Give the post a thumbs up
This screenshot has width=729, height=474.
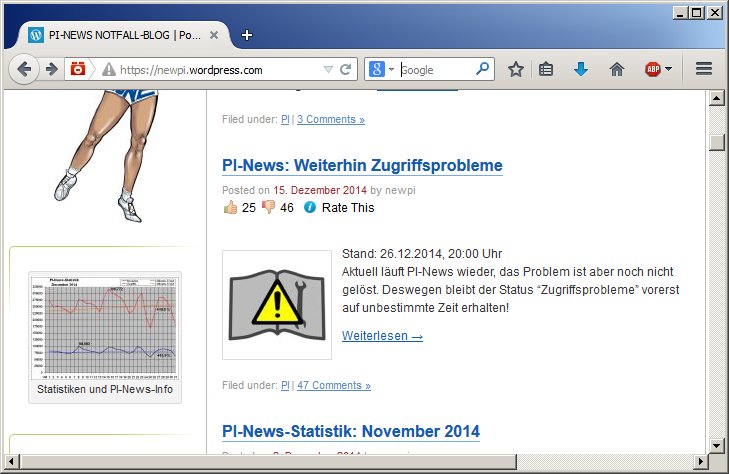[230, 207]
